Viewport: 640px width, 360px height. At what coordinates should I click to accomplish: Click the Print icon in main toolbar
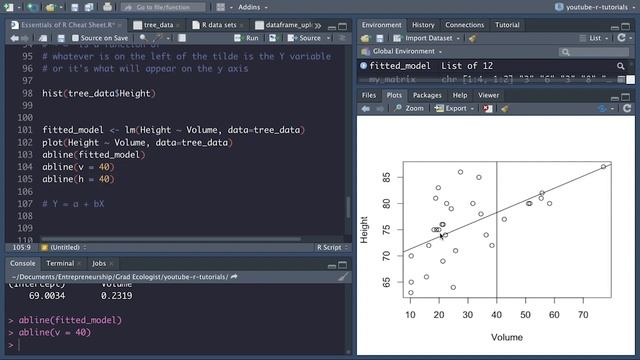107,7
